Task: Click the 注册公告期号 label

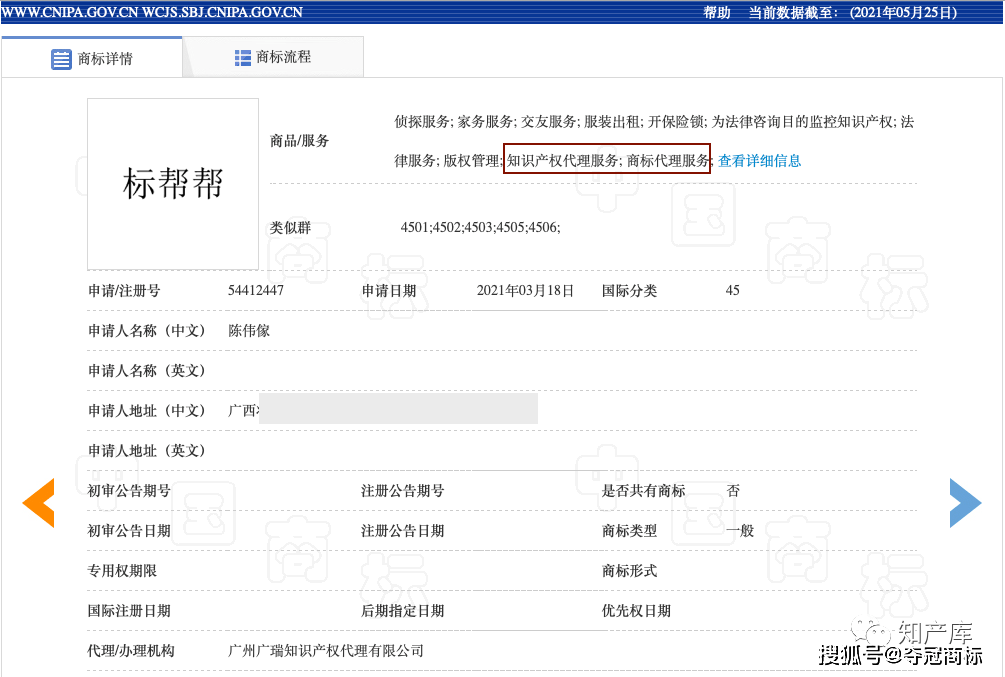Action: (x=403, y=491)
